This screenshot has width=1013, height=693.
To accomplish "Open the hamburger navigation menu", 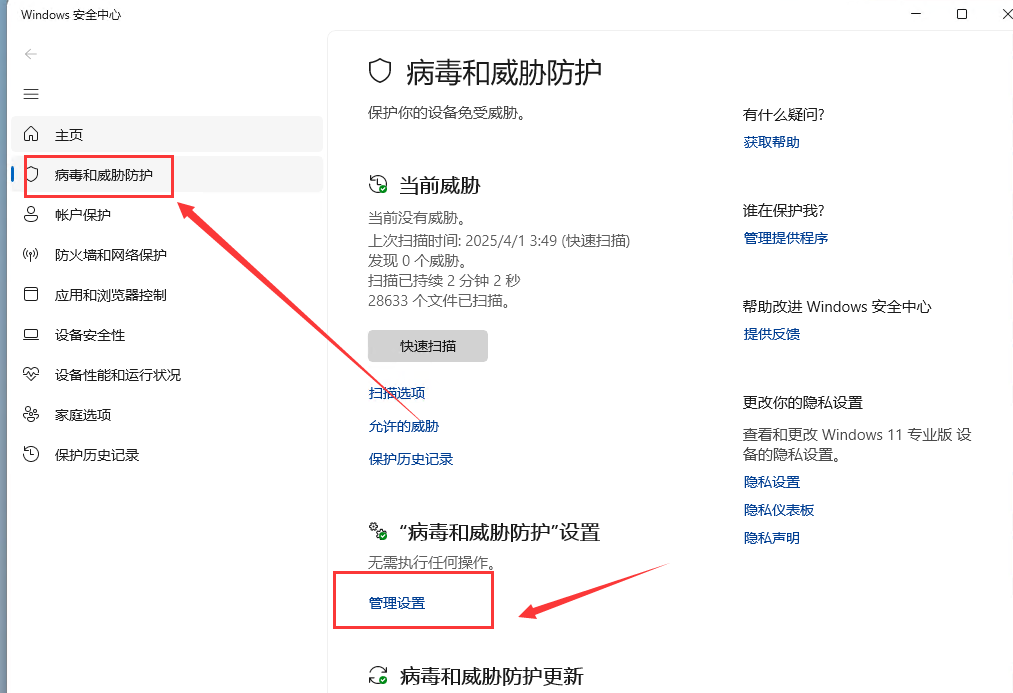I will [x=31, y=94].
